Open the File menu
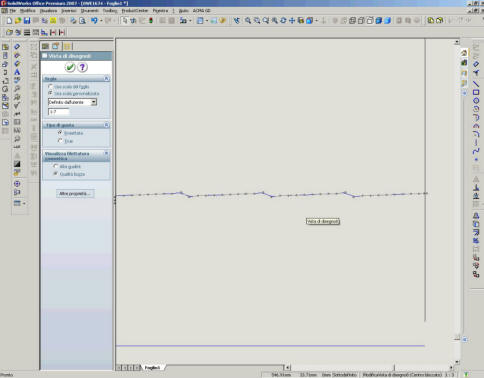Viewport: 484px width, 378px height. [12, 11]
